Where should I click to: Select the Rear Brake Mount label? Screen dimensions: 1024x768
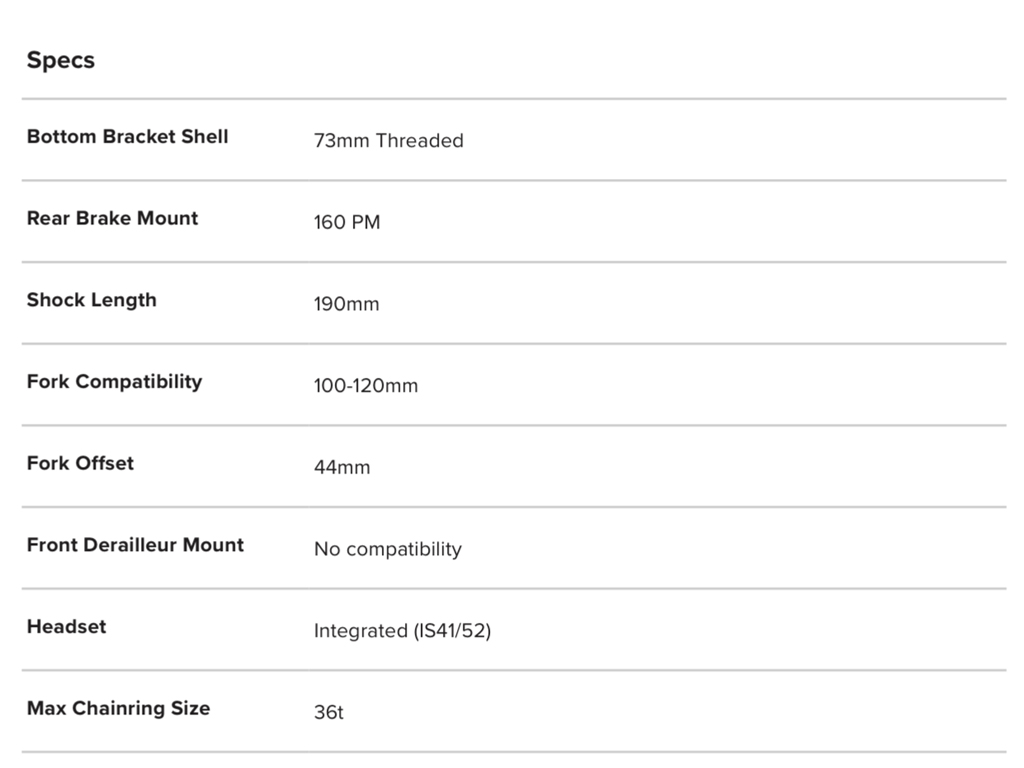(112, 219)
